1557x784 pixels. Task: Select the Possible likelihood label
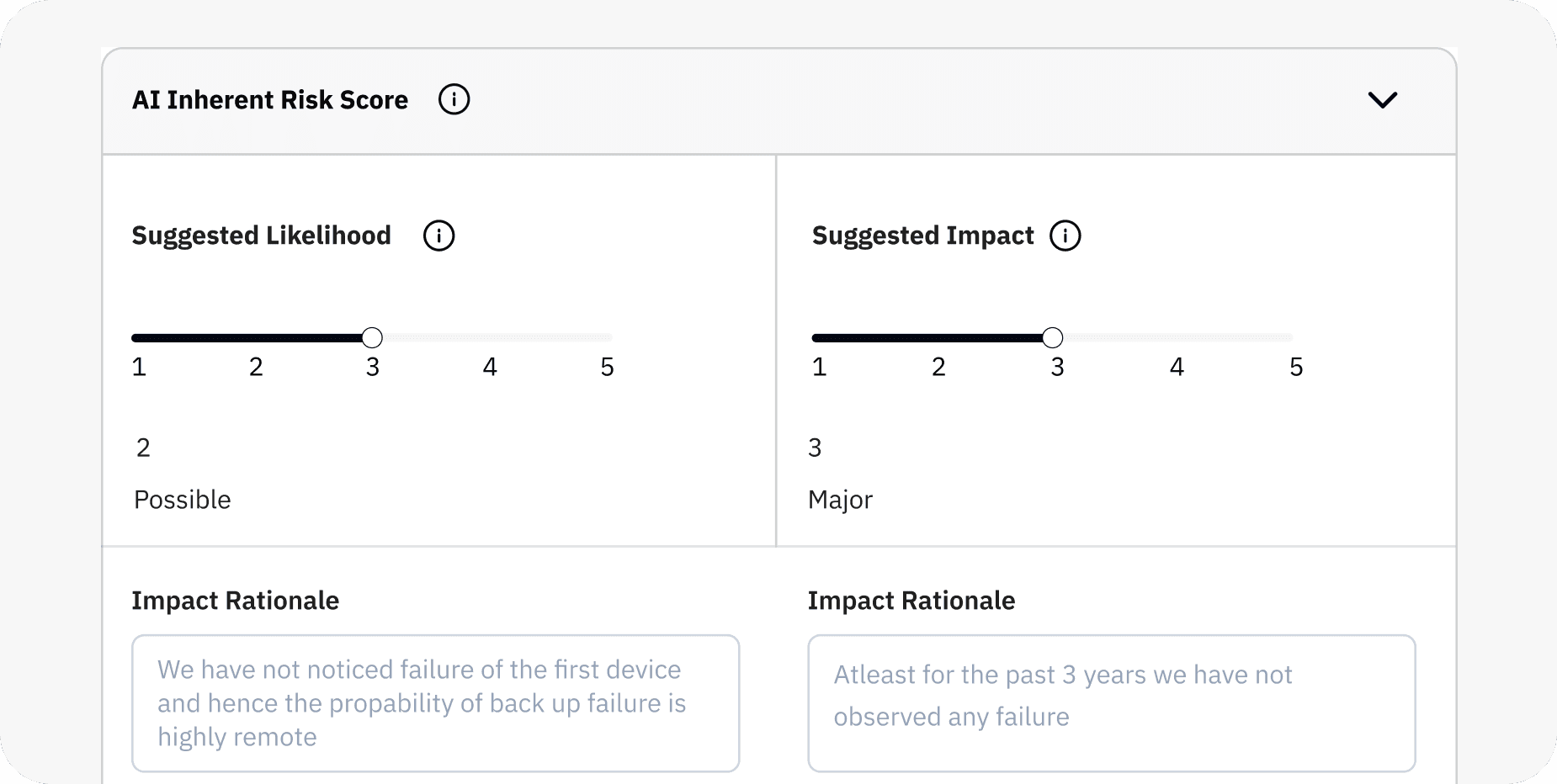coord(182,499)
